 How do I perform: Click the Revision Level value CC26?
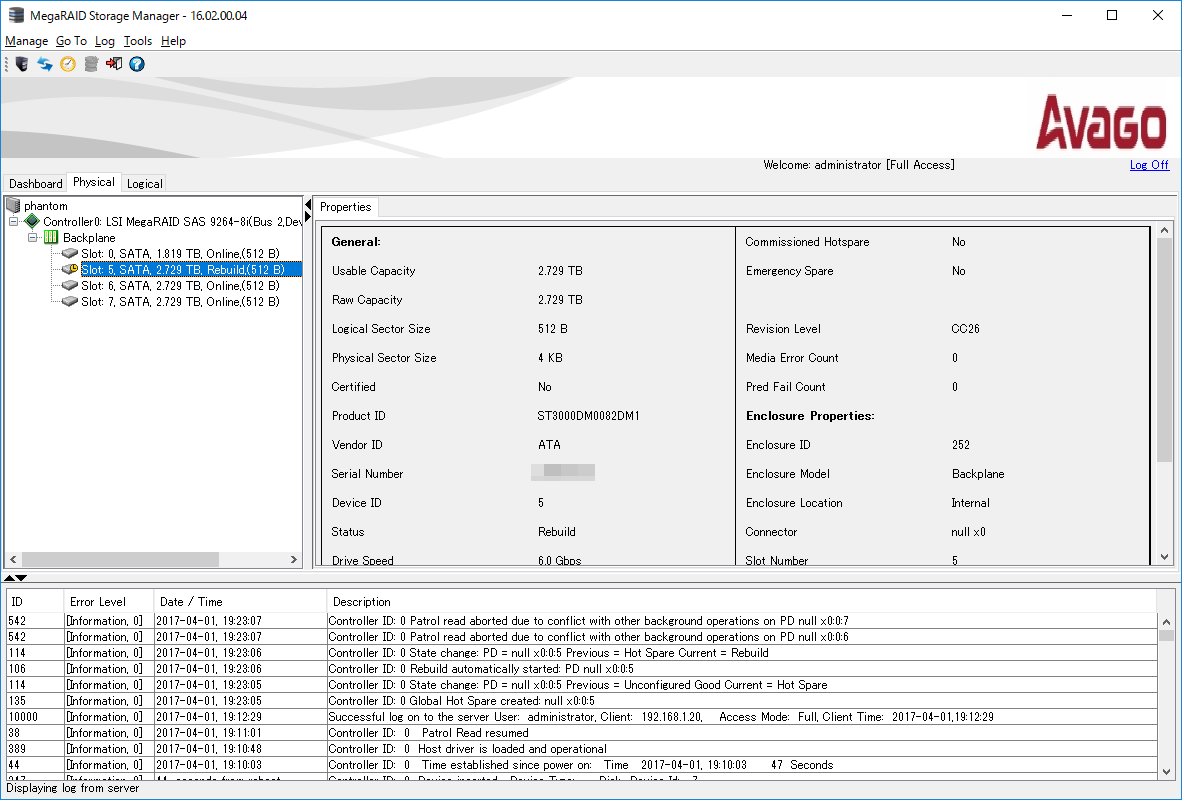coord(966,329)
